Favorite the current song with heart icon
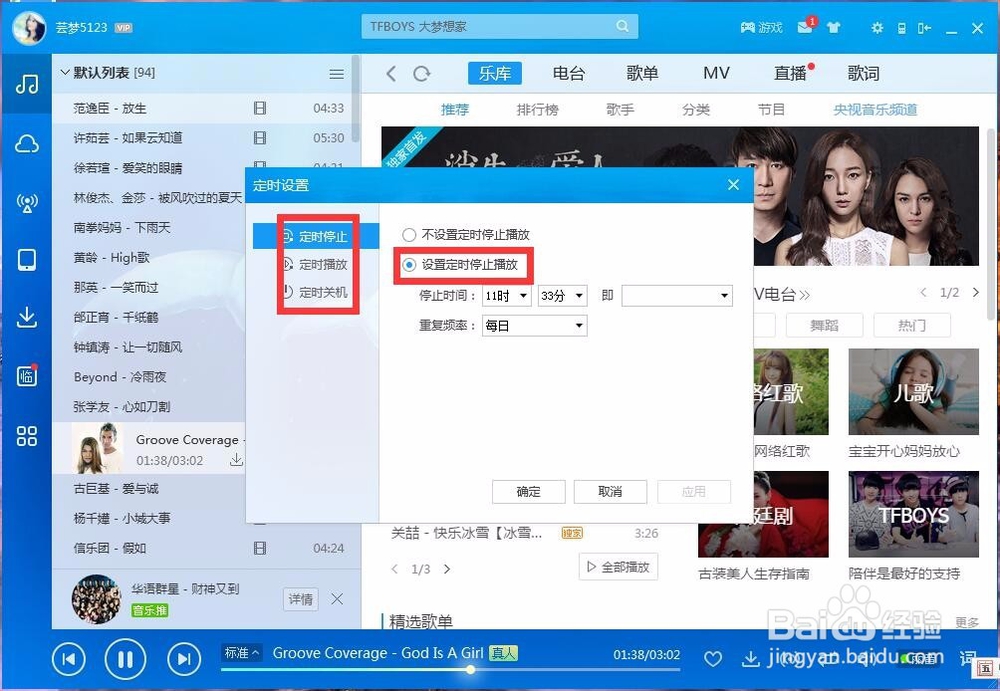Viewport: 1000px width, 691px height. pos(713,659)
